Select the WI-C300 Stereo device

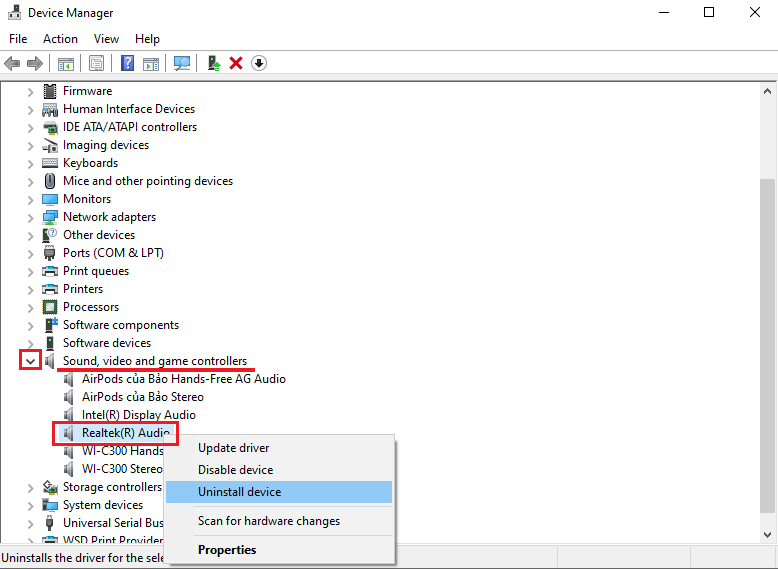point(122,469)
